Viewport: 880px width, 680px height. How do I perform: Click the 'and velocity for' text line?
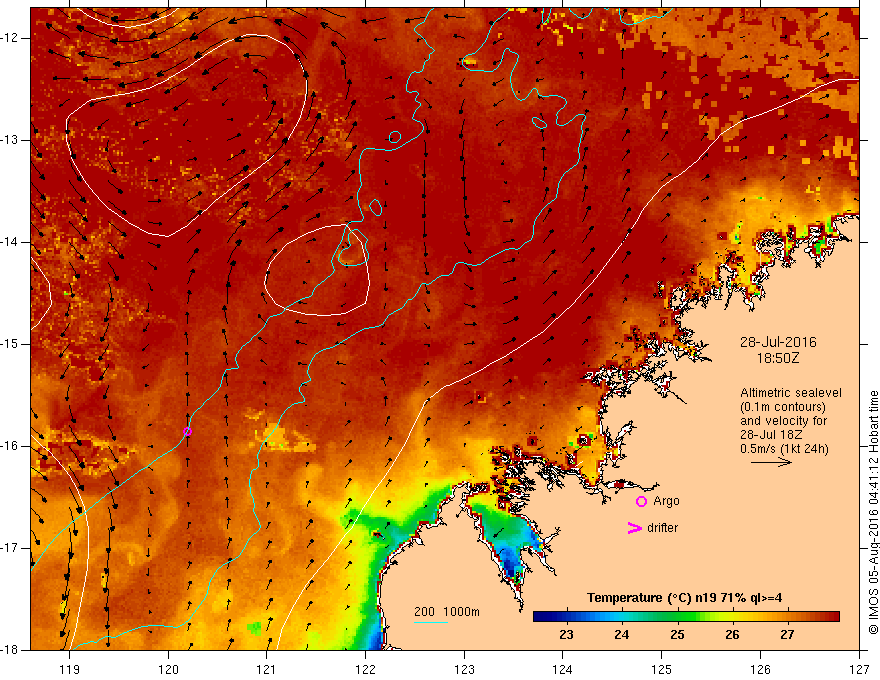point(783,421)
